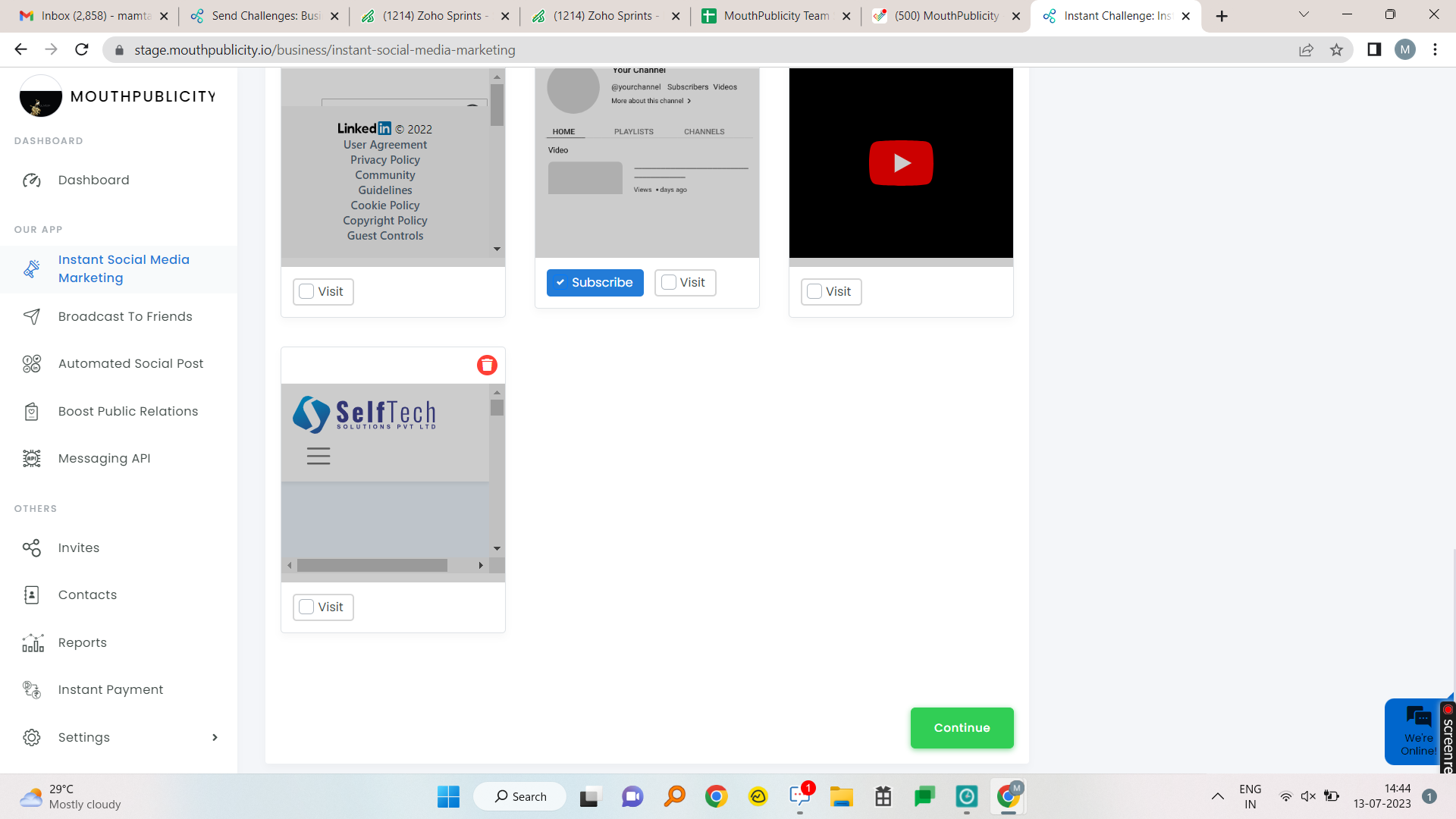Viewport: 1456px width, 819px height.
Task: Click LinkedIn preview scrollbar down arrow
Action: (497, 249)
